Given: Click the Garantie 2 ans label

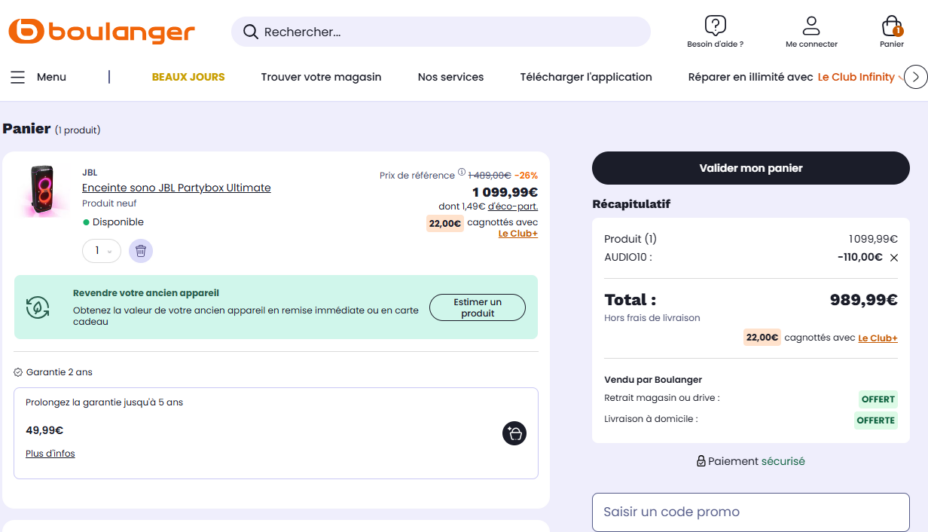Looking at the screenshot, I should [59, 372].
